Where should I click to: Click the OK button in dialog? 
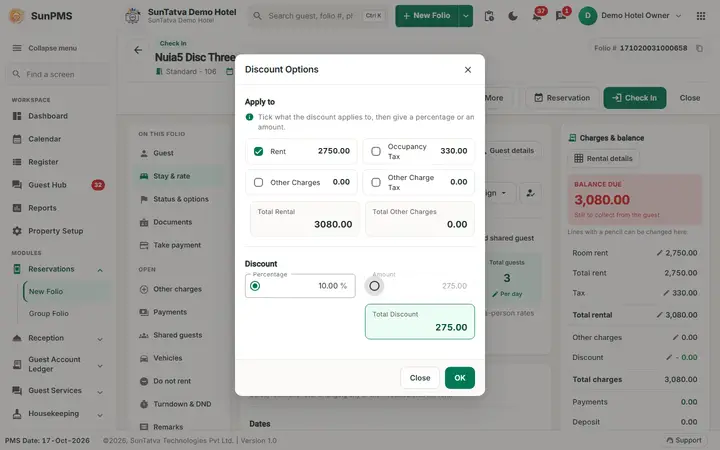[460, 378]
